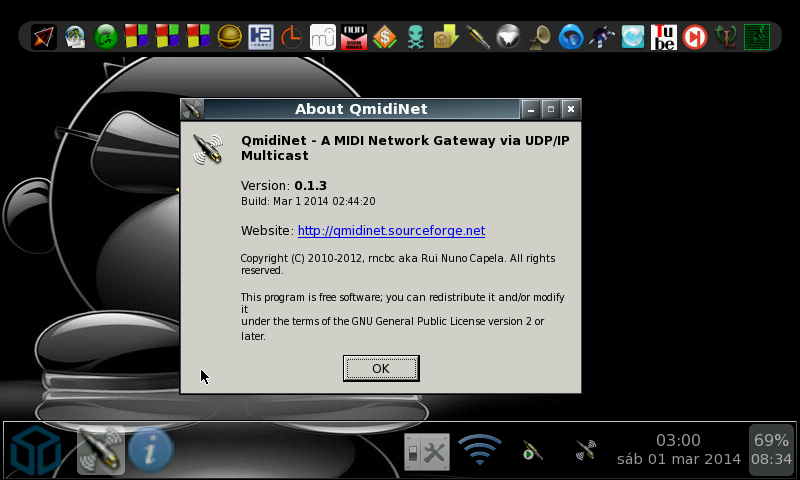This screenshot has height=480, width=800.
Task: Open the Wi-Fi network tray icon
Action: click(x=480, y=450)
